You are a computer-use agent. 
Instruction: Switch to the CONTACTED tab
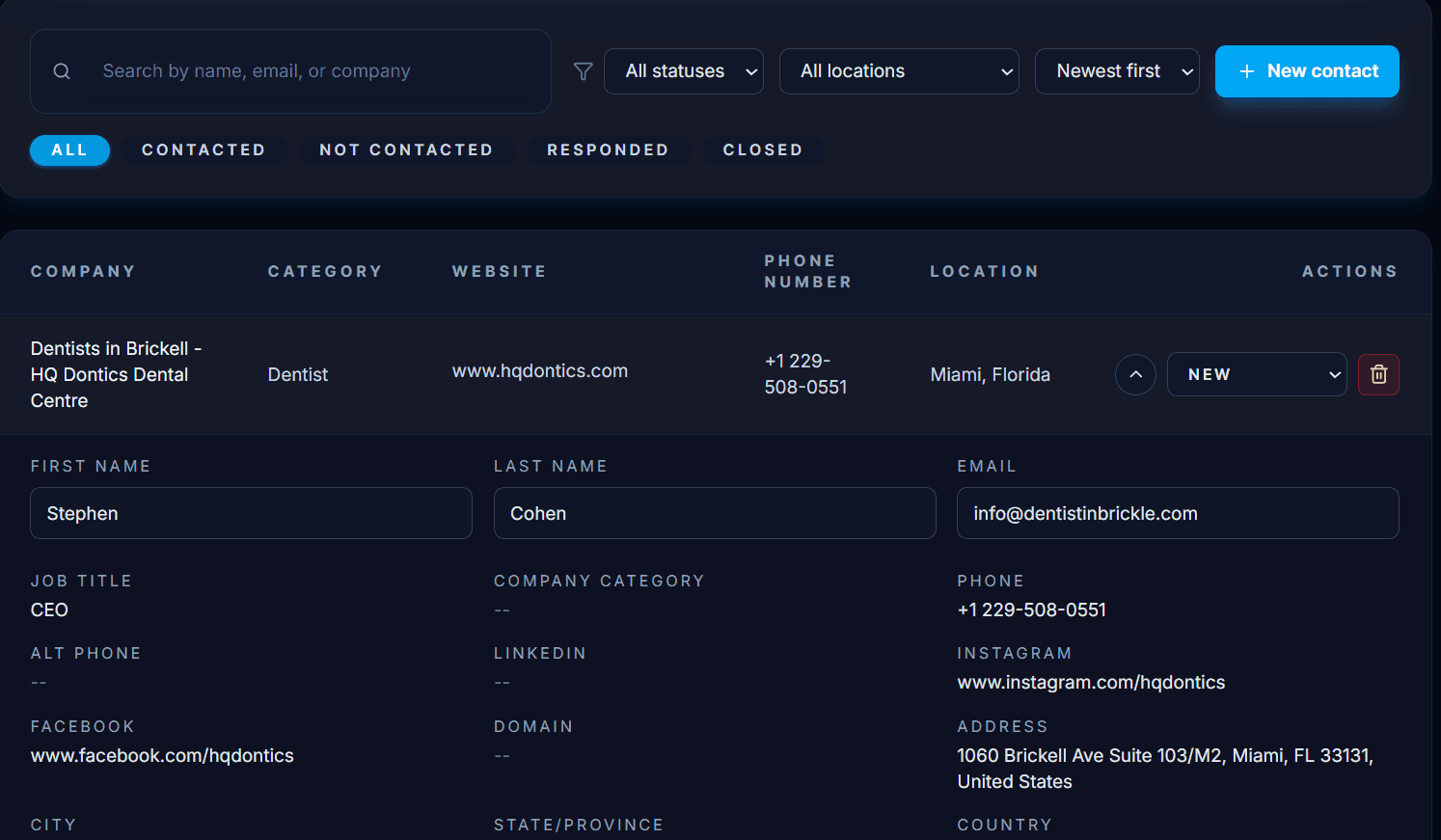tap(204, 149)
